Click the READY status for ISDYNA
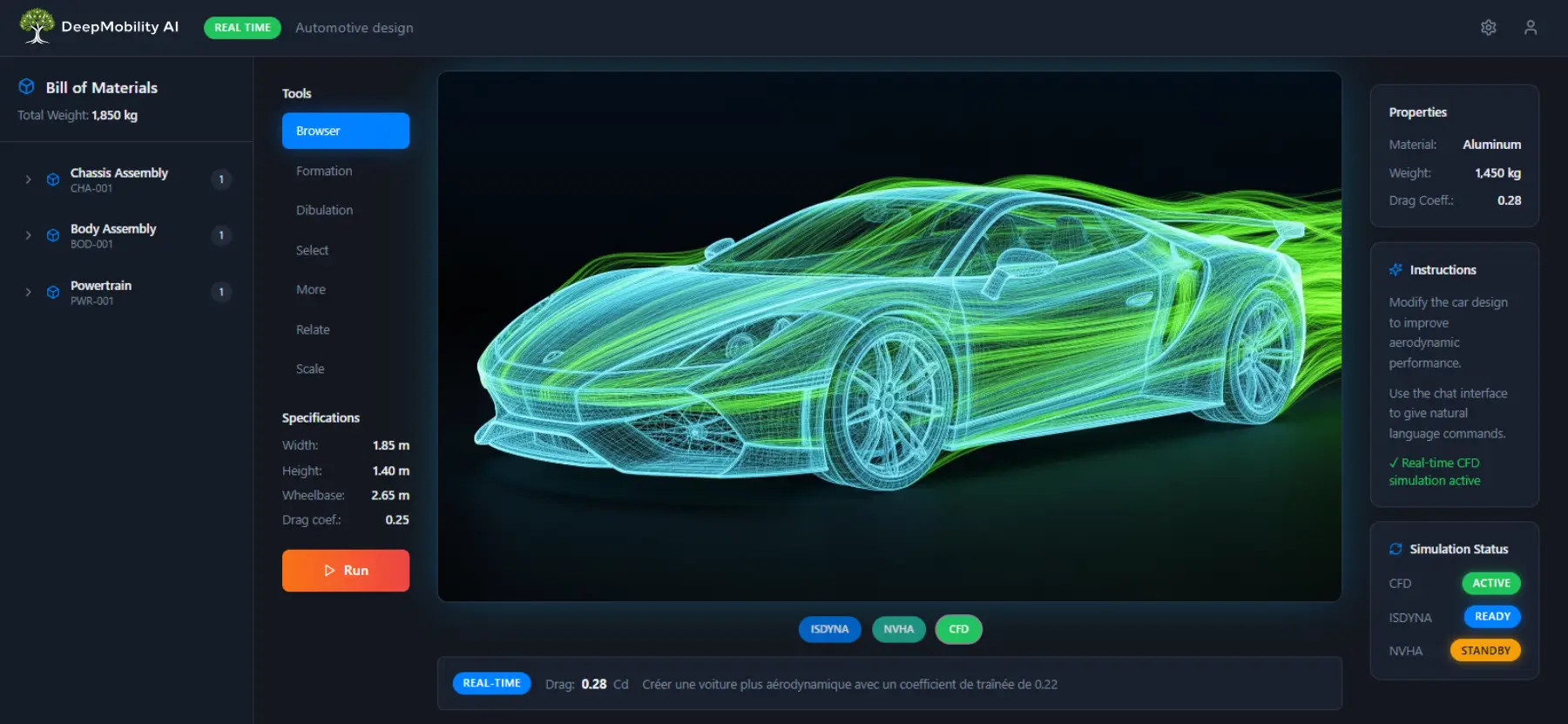Image resolution: width=1568 pixels, height=724 pixels. (x=1492, y=617)
